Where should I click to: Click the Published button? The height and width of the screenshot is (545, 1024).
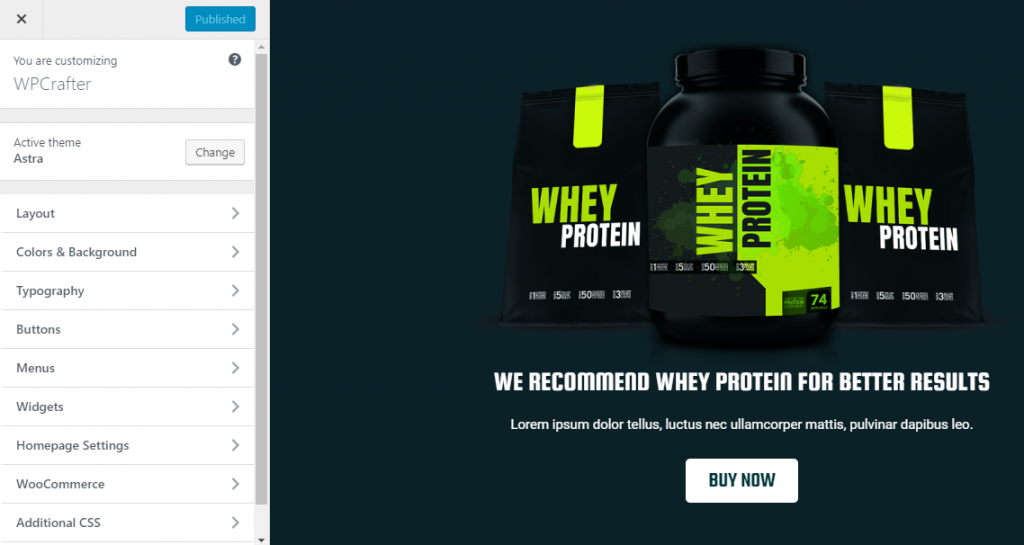point(220,19)
